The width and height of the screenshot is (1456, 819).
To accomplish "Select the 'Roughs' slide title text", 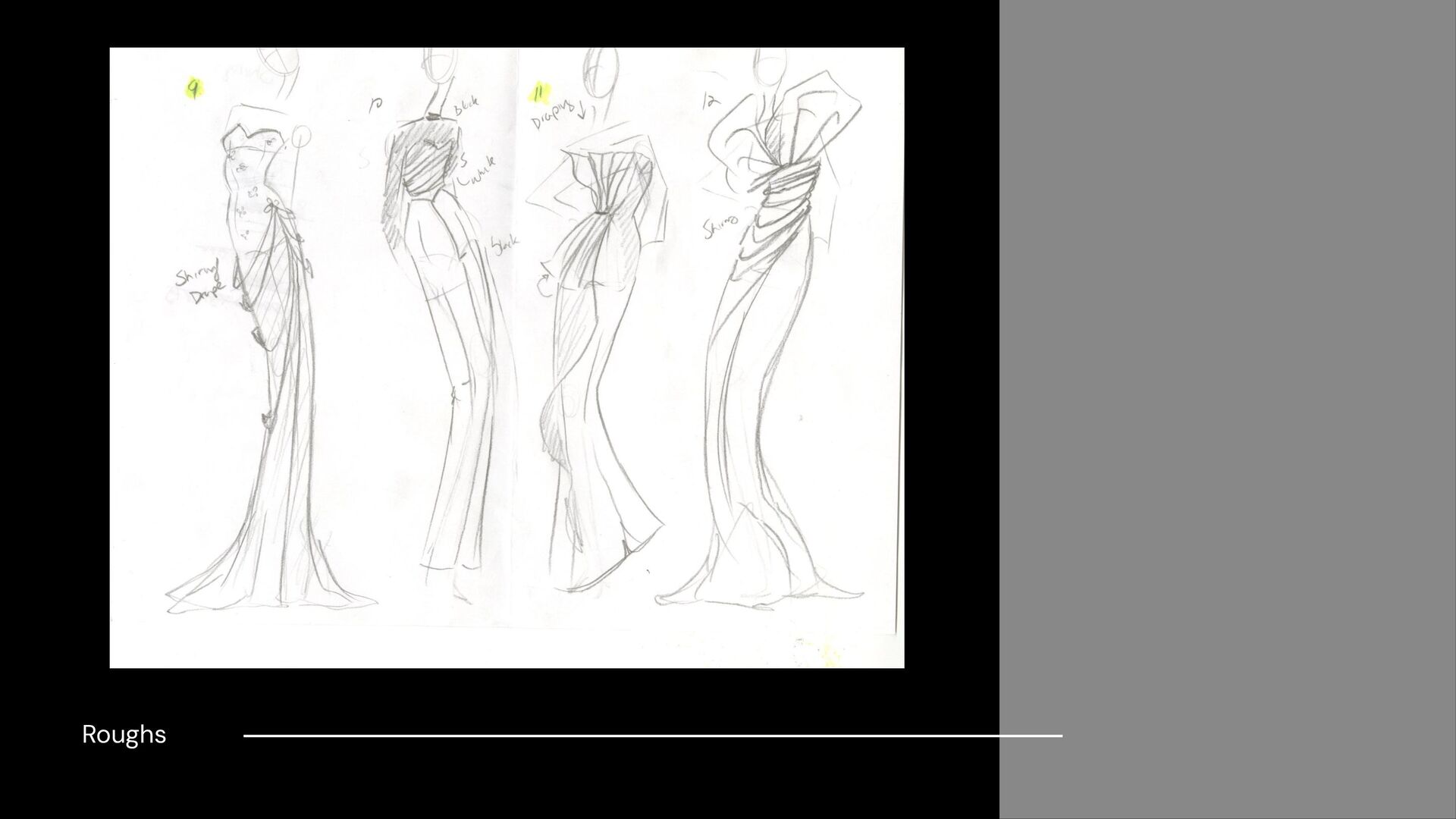I will tap(124, 734).
